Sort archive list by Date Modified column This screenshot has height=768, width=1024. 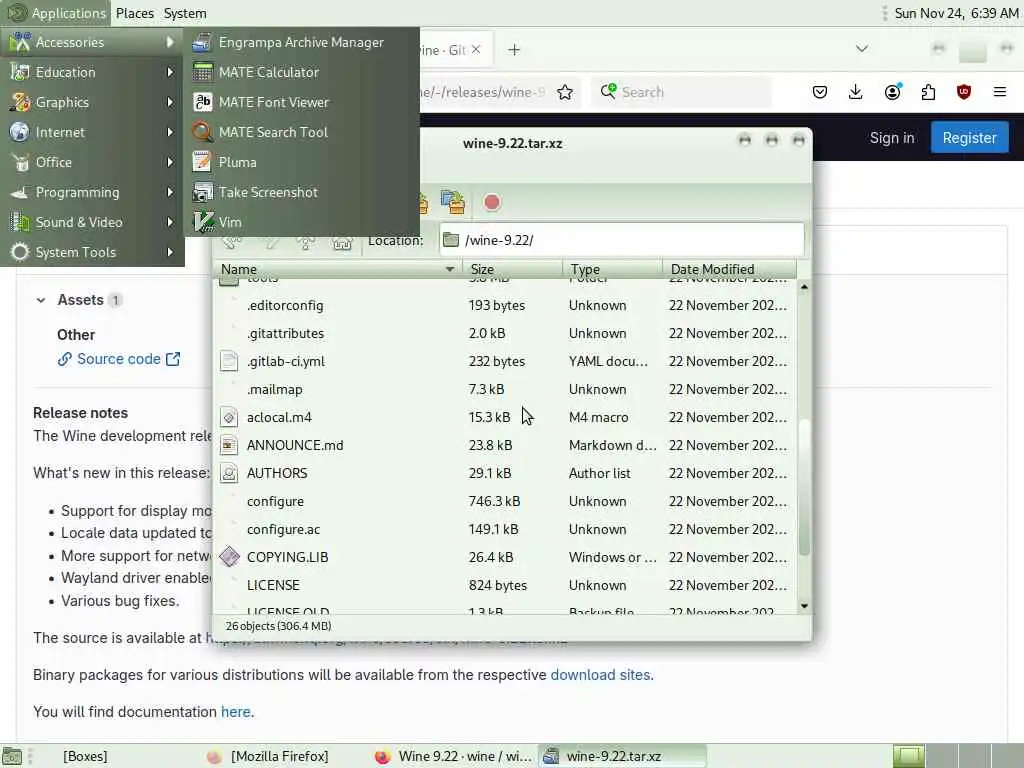tap(729, 269)
